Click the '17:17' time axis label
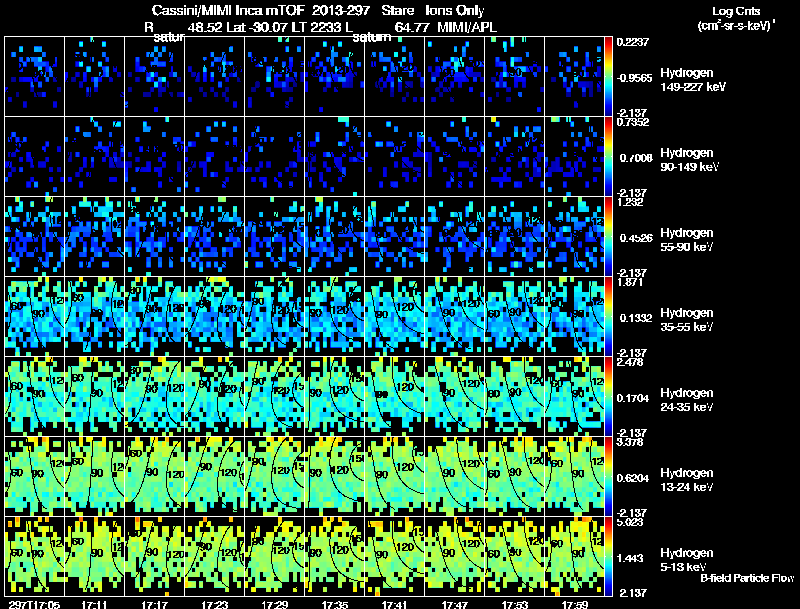 pyautogui.click(x=154, y=604)
